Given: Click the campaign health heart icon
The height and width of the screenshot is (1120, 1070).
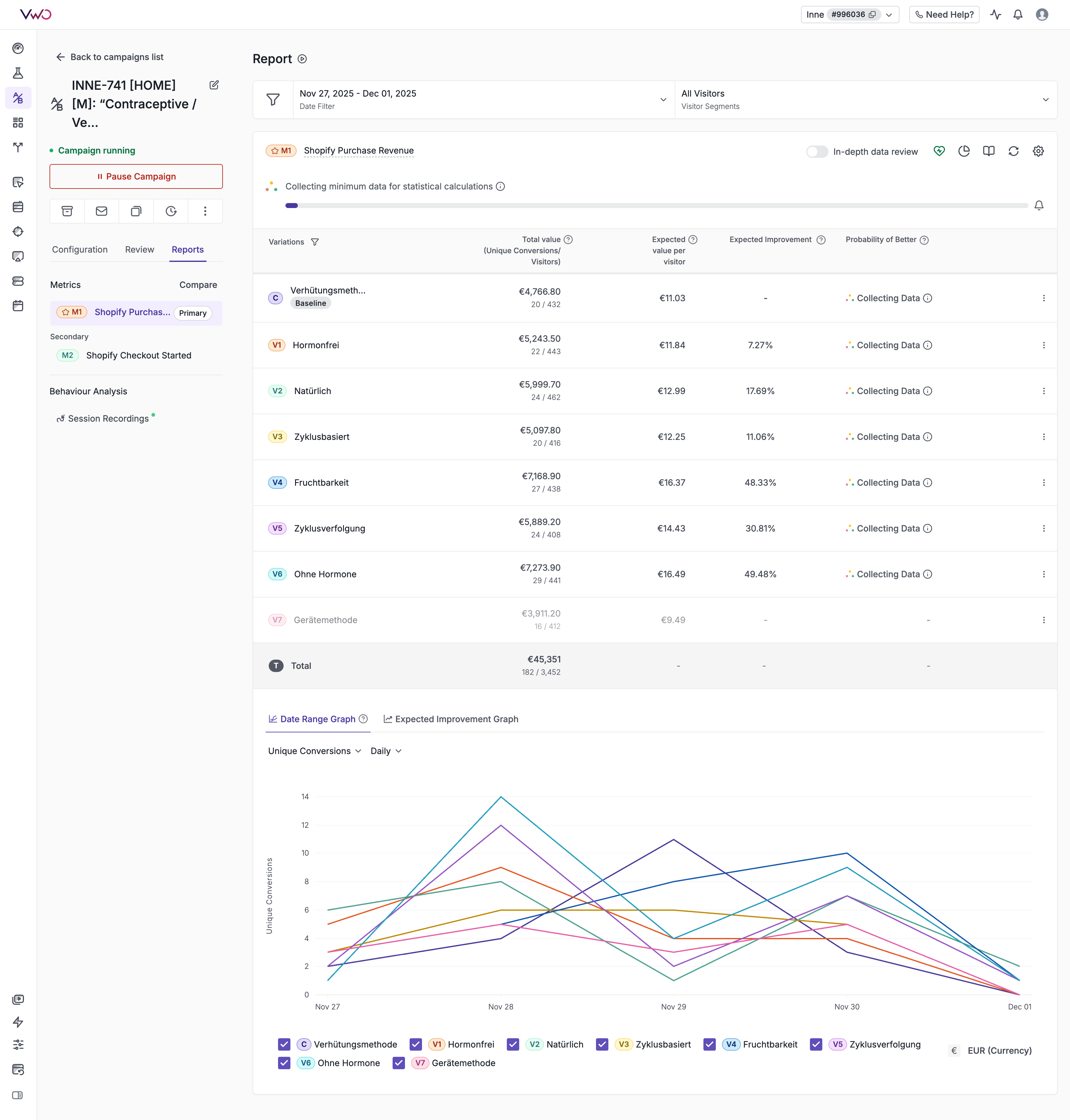Looking at the screenshot, I should coord(939,151).
